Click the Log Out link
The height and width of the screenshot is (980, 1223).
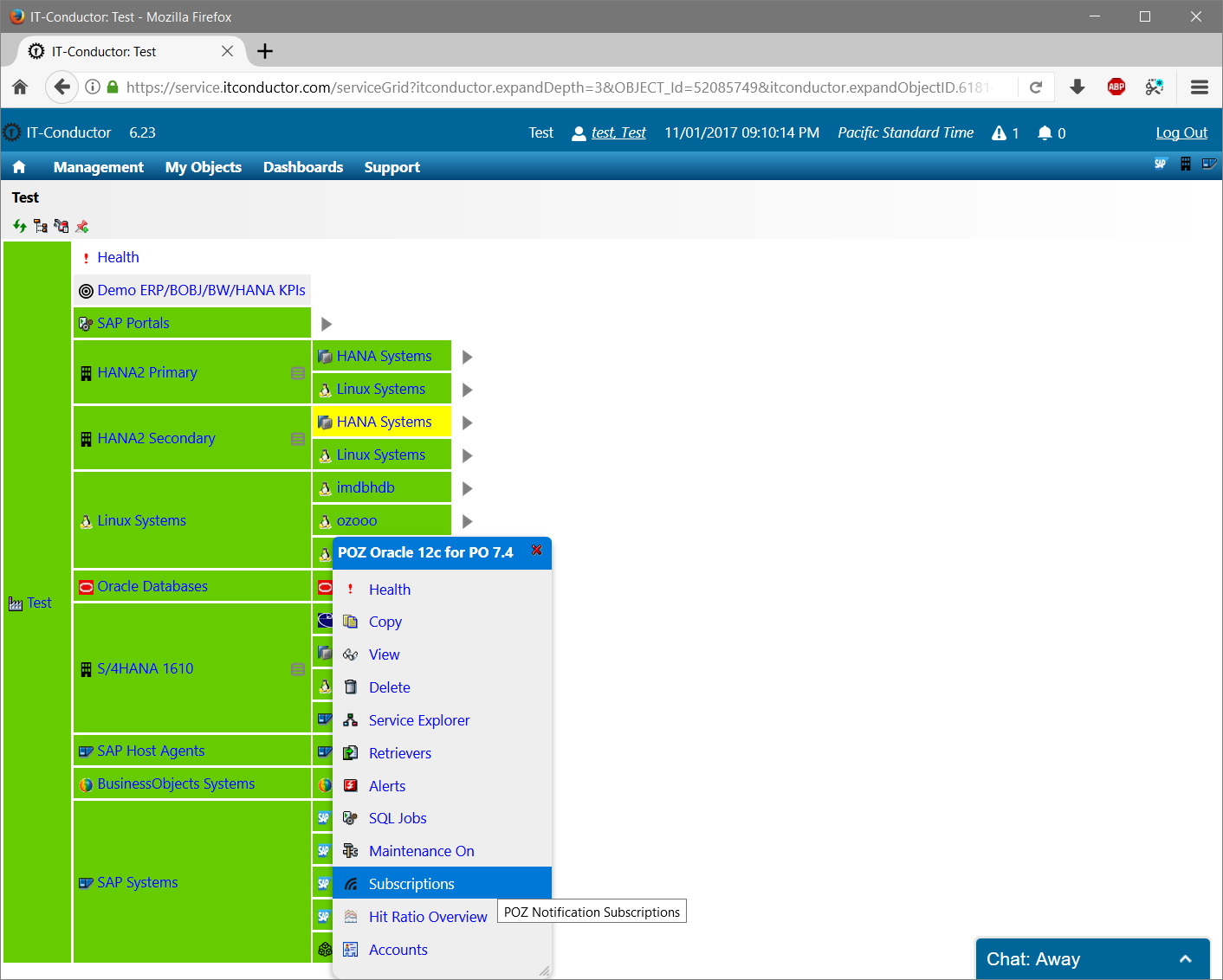point(1181,132)
